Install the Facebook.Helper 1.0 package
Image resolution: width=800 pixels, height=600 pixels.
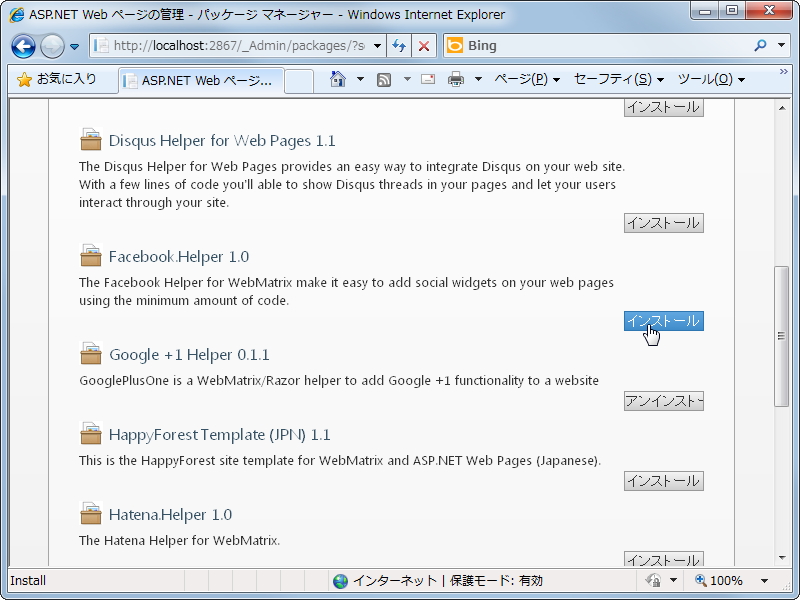click(x=664, y=321)
